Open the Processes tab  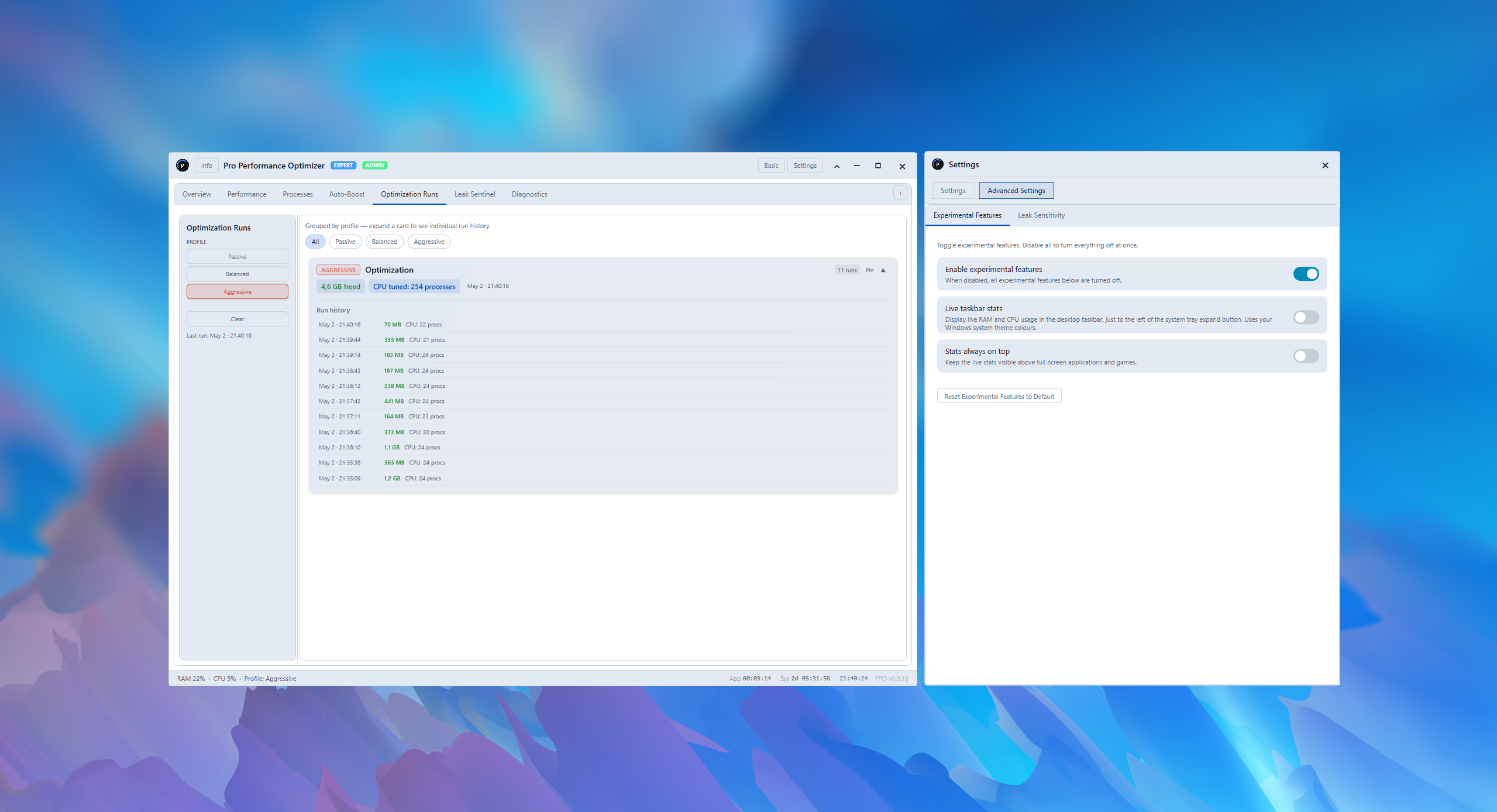[x=298, y=194]
